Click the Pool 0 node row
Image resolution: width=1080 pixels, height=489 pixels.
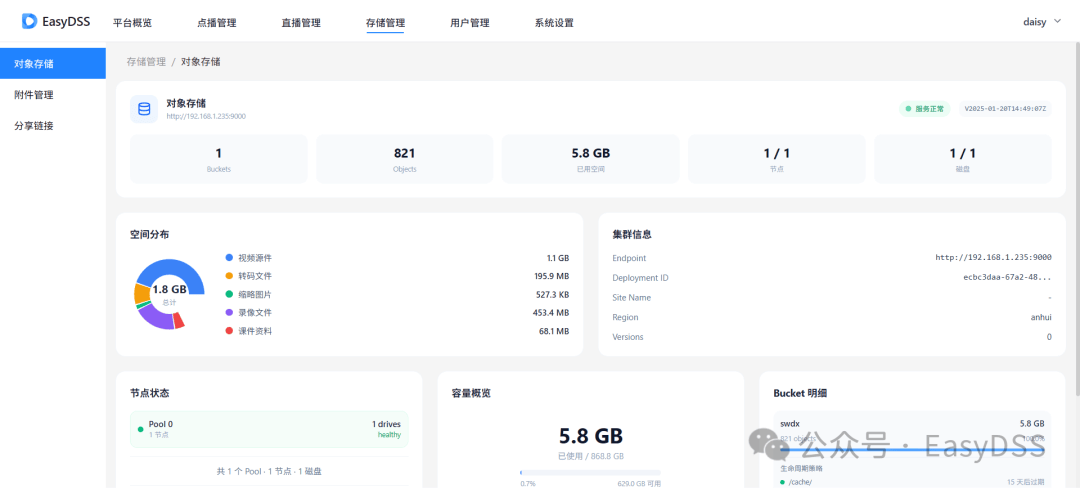click(269, 429)
